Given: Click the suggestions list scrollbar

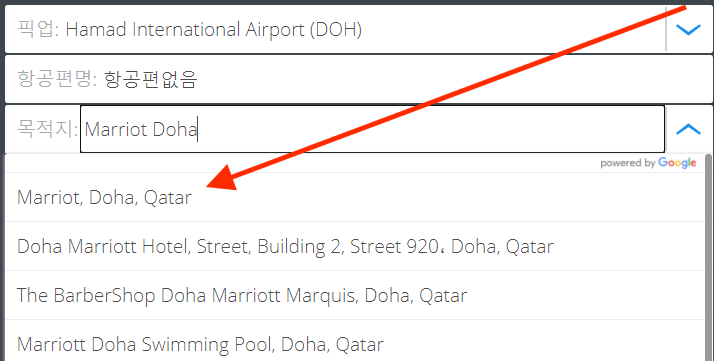Looking at the screenshot, I should click(709, 257).
